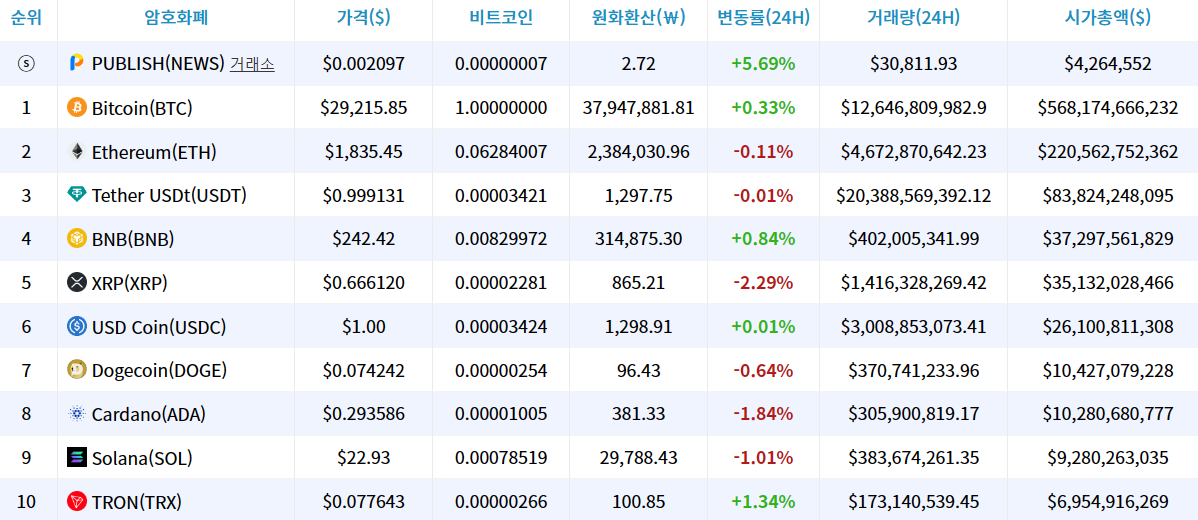Sort by the 시가총액($) column header

tap(1108, 18)
